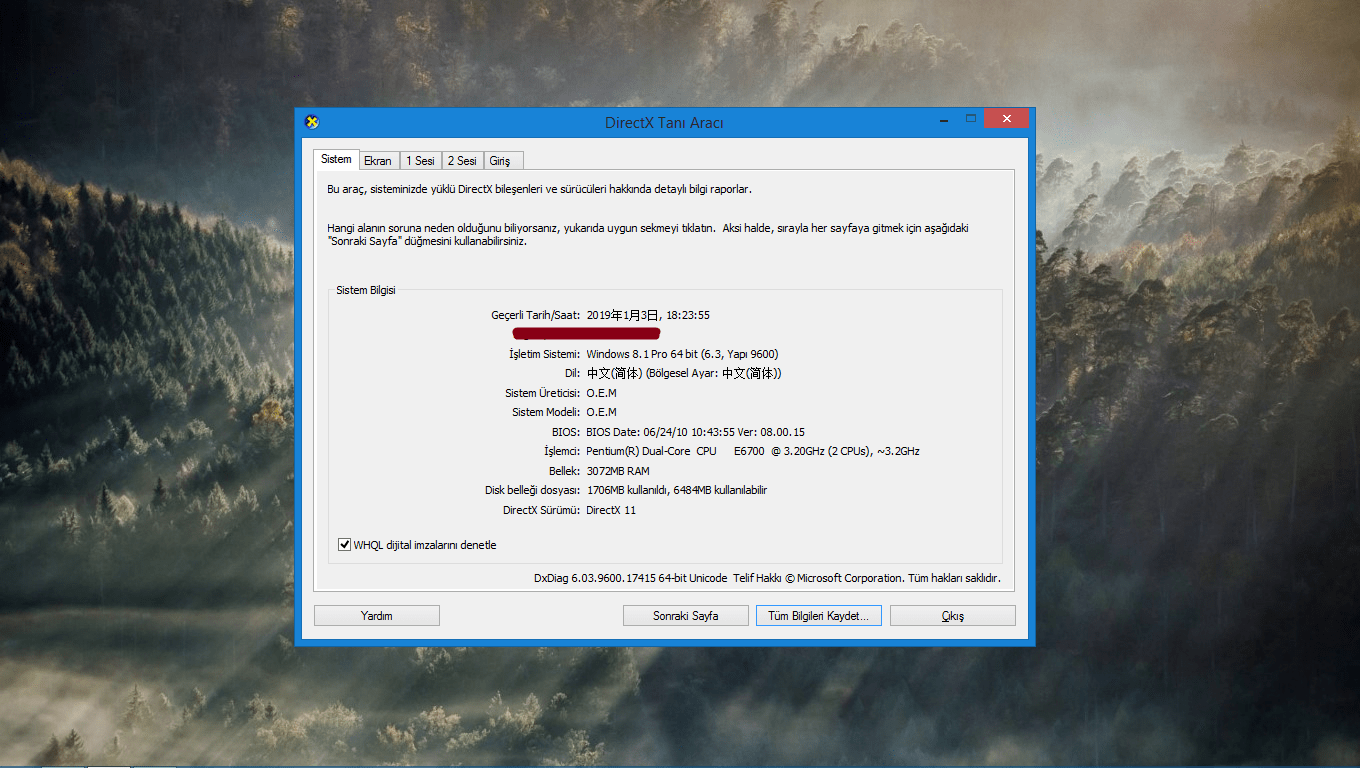Uncheck WHQL dijital imzalarını denetle checkbox
The height and width of the screenshot is (768, 1360).
tap(345, 545)
